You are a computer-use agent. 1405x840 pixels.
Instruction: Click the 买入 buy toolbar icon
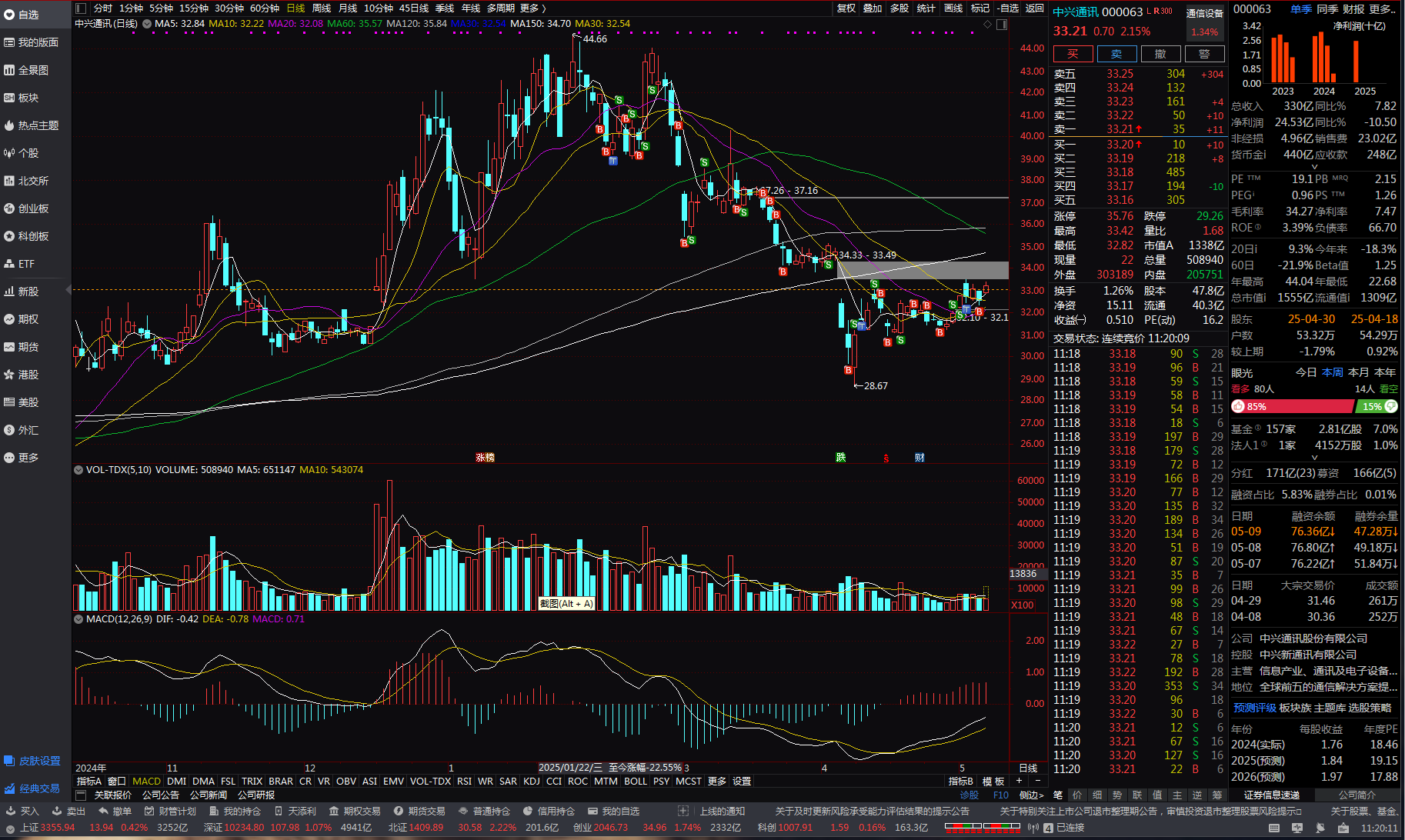click(11, 811)
